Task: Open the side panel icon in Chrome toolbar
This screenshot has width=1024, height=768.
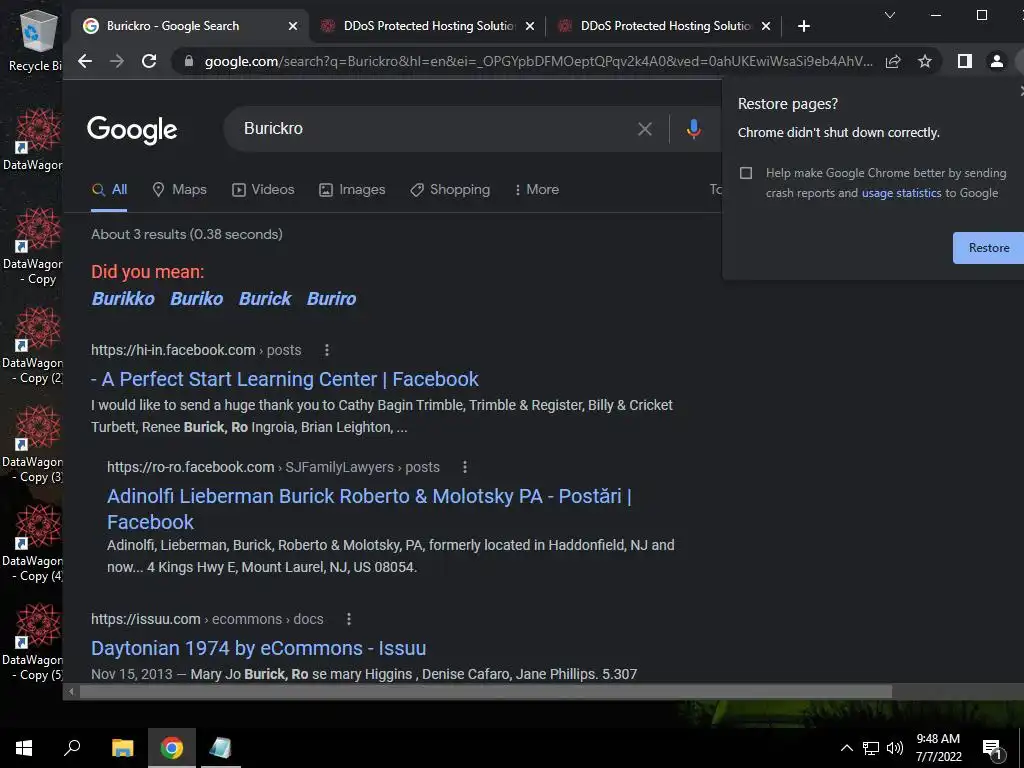Action: [965, 61]
